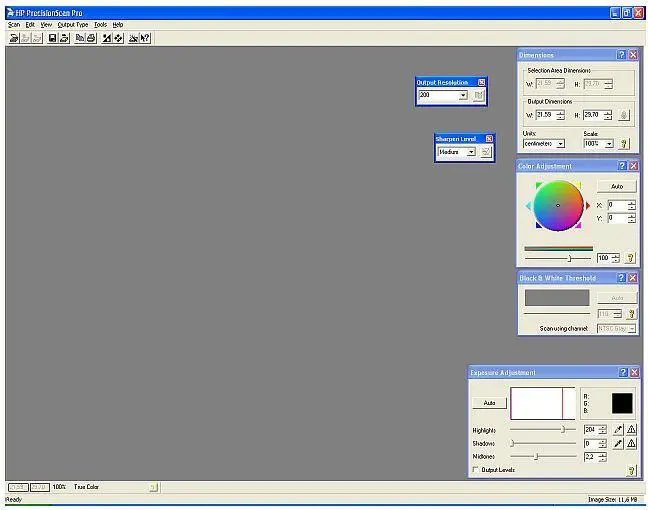Pick the Shadows eyedropper tool
Image resolution: width=648 pixels, height=510 pixels.
618,444
